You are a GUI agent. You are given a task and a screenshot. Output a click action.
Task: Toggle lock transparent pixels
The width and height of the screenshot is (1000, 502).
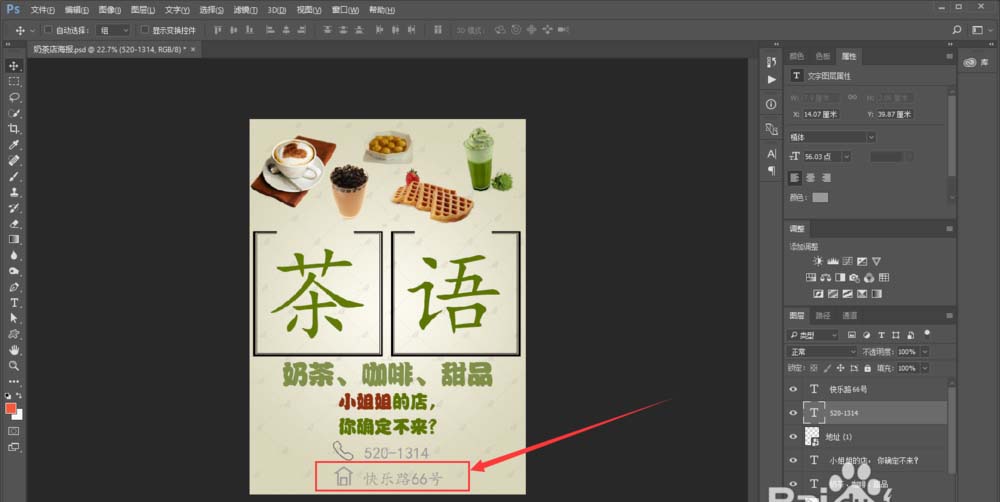pyautogui.click(x=814, y=368)
